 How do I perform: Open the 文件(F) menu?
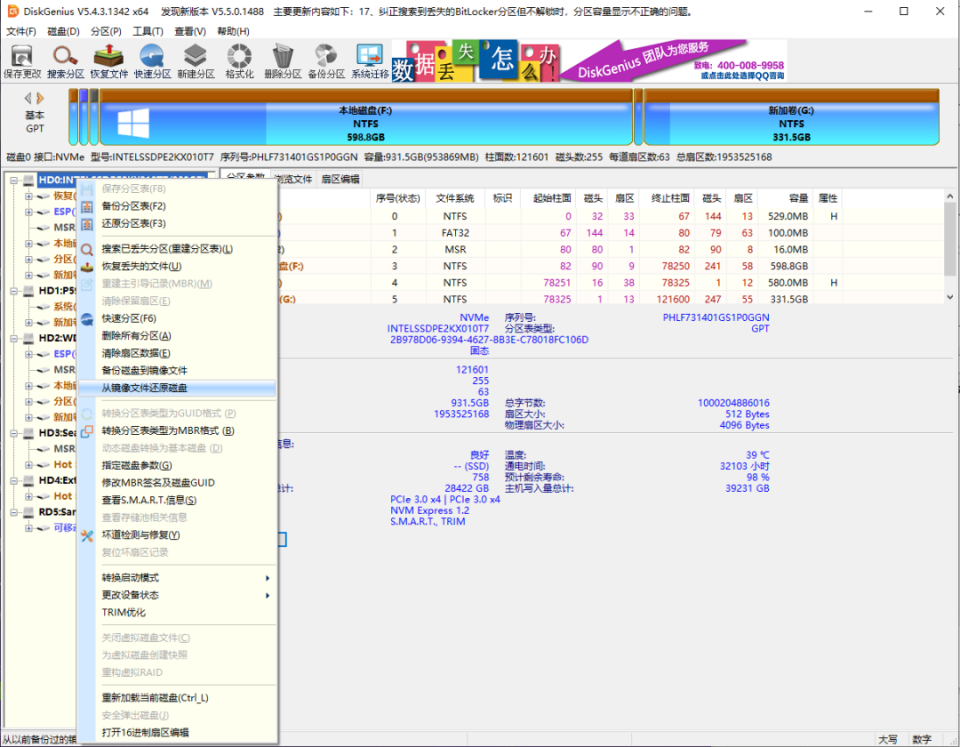pyautogui.click(x=21, y=31)
